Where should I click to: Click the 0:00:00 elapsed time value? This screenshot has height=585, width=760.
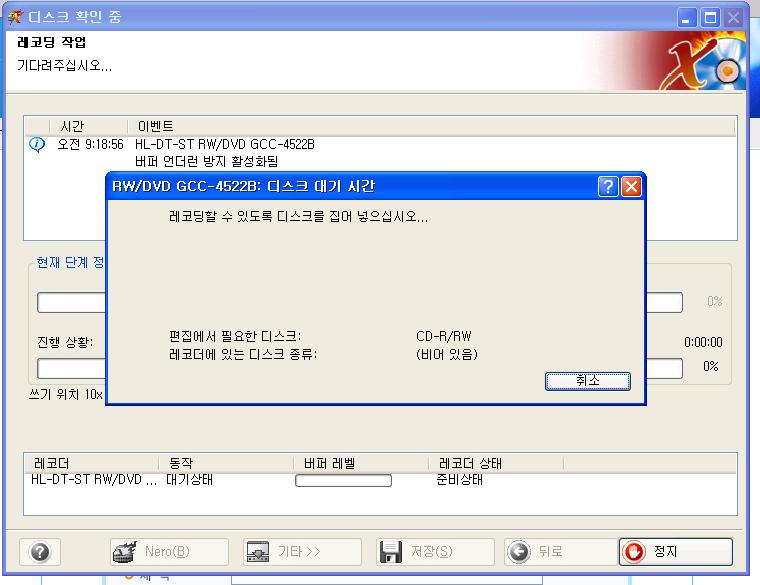click(703, 342)
